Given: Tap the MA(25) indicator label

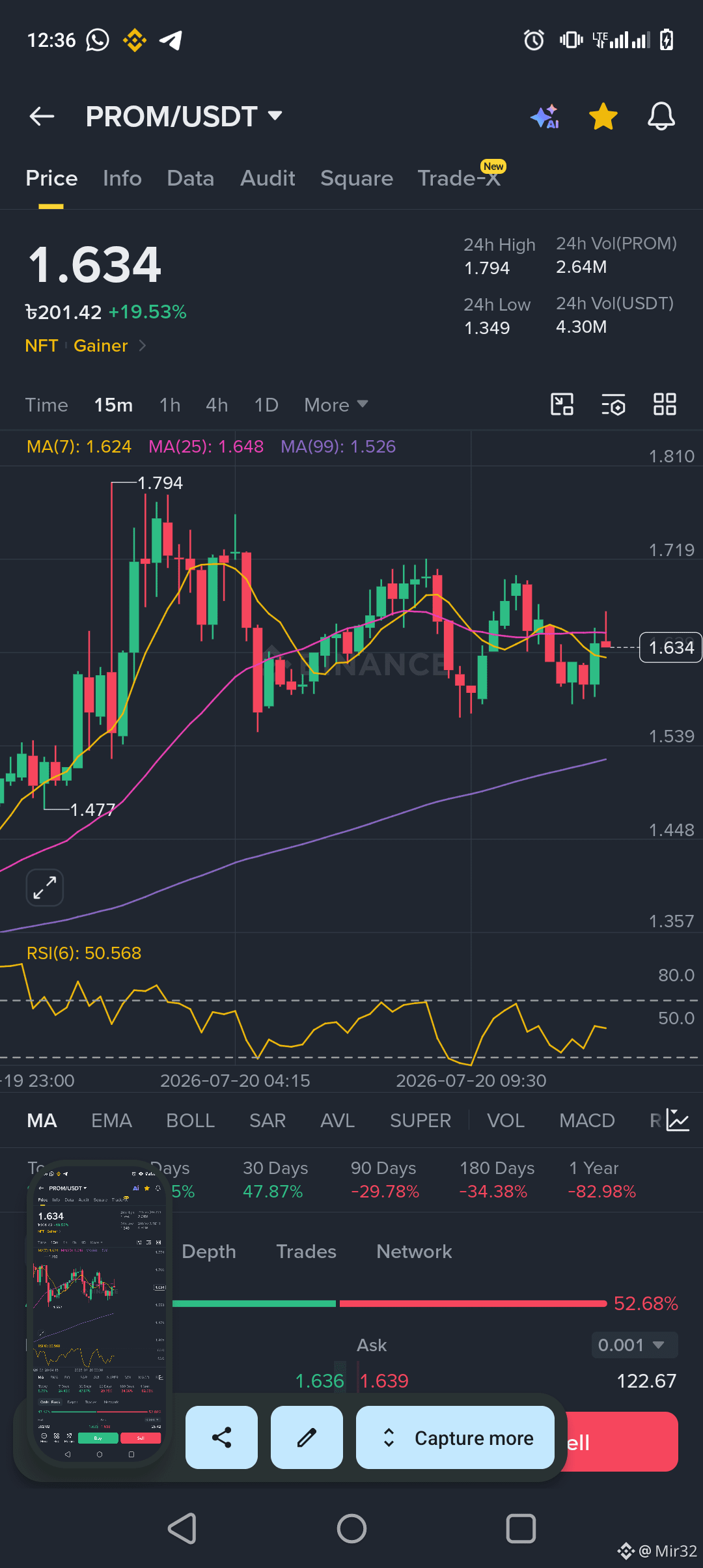Looking at the screenshot, I should [206, 447].
